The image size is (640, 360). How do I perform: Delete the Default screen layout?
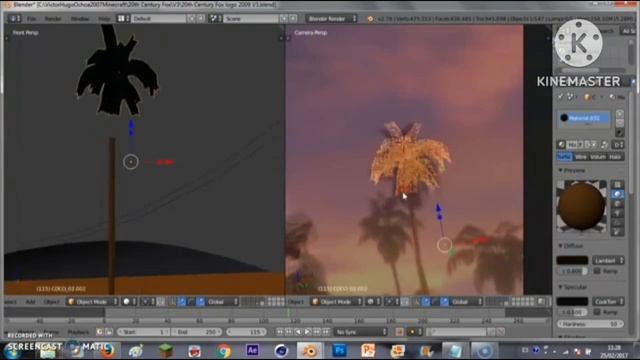click(200, 18)
